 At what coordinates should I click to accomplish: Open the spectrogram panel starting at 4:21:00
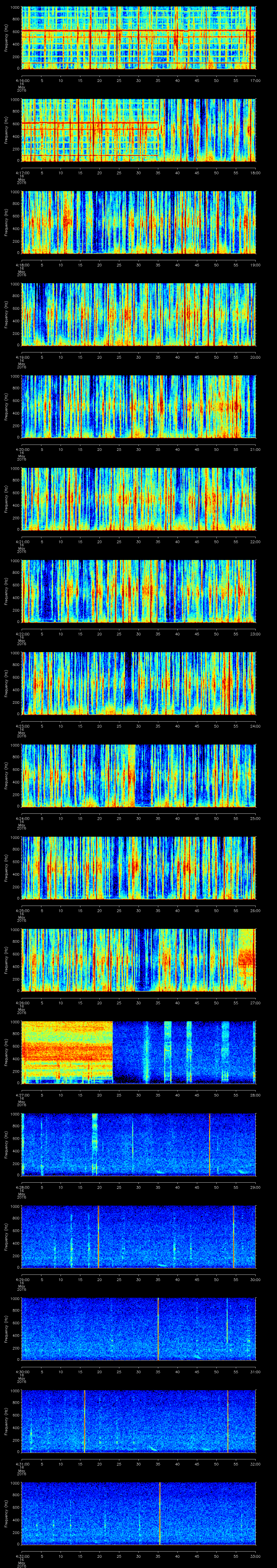click(138, 500)
